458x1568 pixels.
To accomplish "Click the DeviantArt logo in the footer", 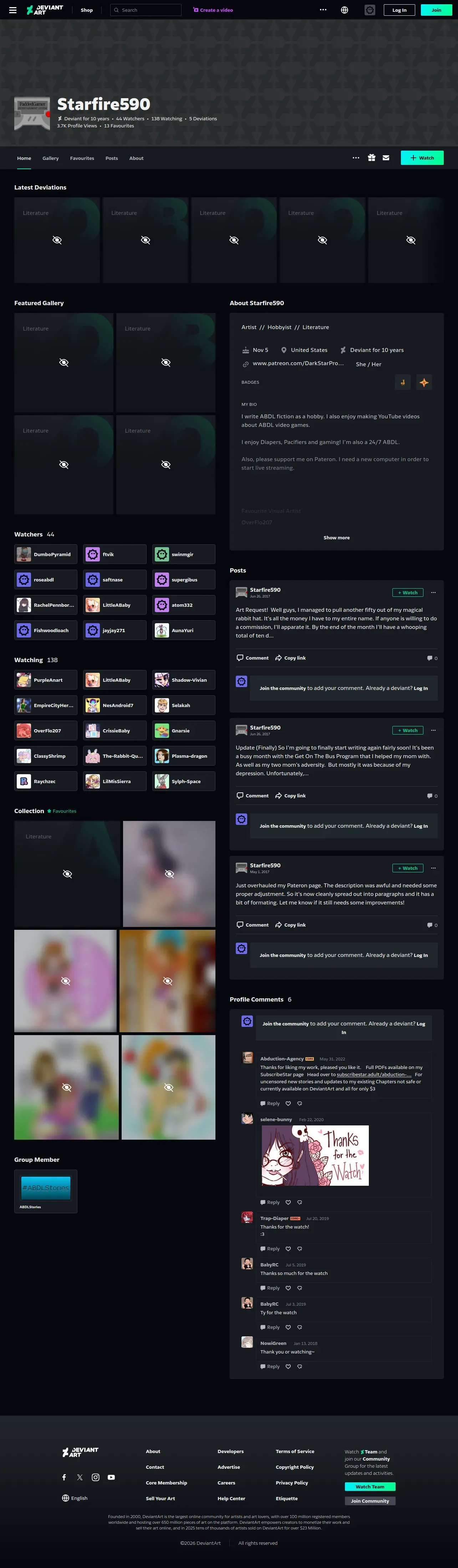I will point(80,1452).
